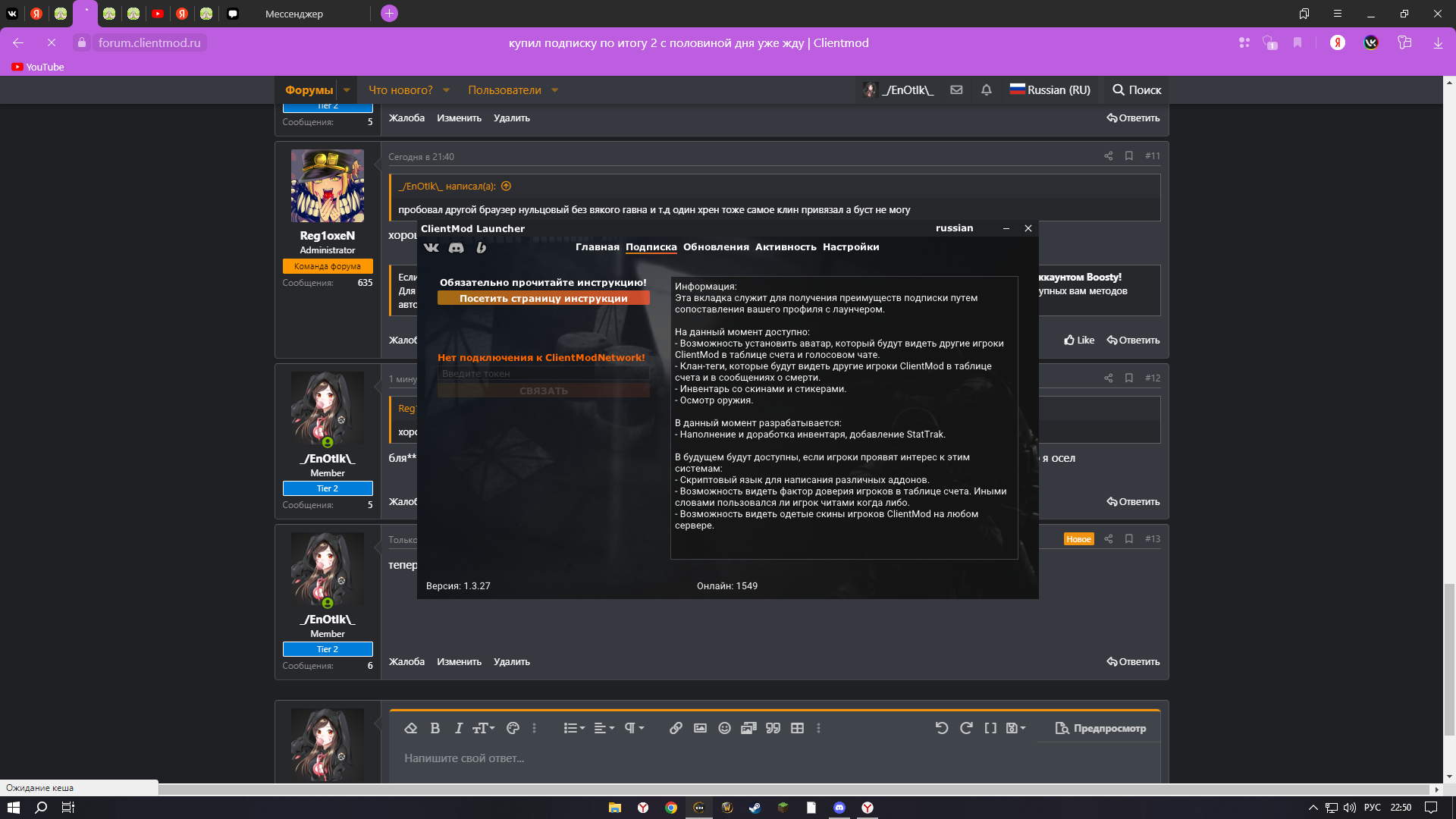Open the list formatting dropdown
1456x819 pixels.
[x=574, y=728]
